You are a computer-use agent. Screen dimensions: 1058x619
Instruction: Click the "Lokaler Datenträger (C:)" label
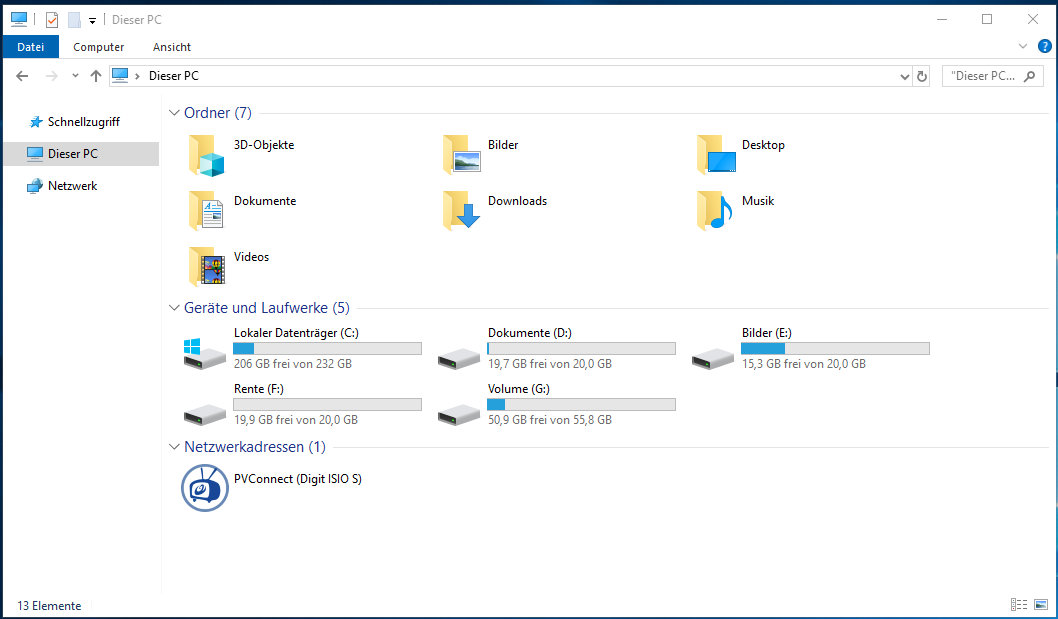click(x=296, y=333)
